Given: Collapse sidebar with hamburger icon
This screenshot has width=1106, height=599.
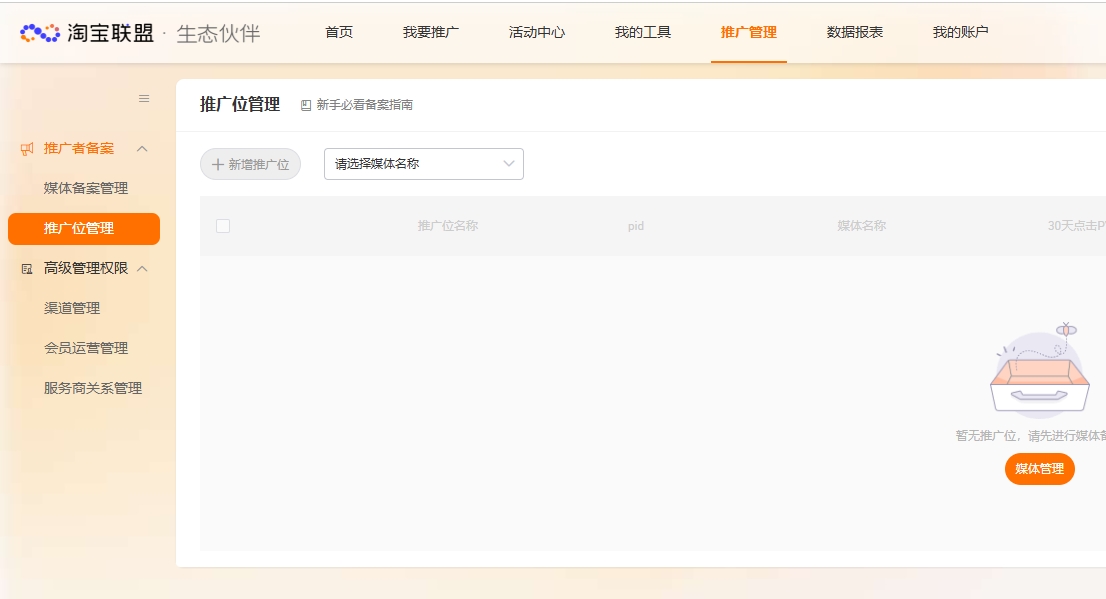Looking at the screenshot, I should (144, 98).
